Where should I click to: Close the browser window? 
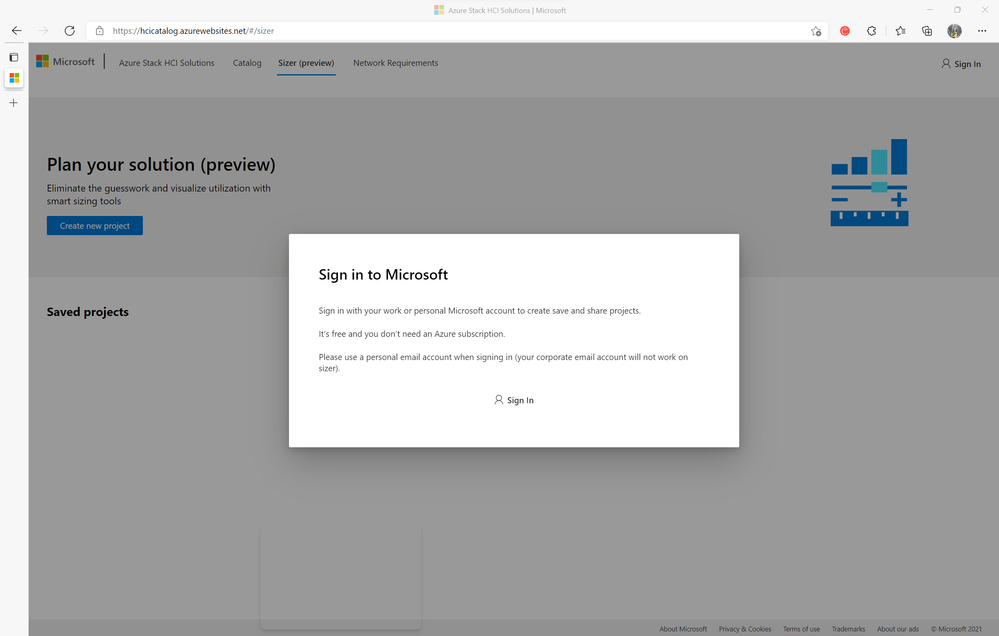click(984, 10)
